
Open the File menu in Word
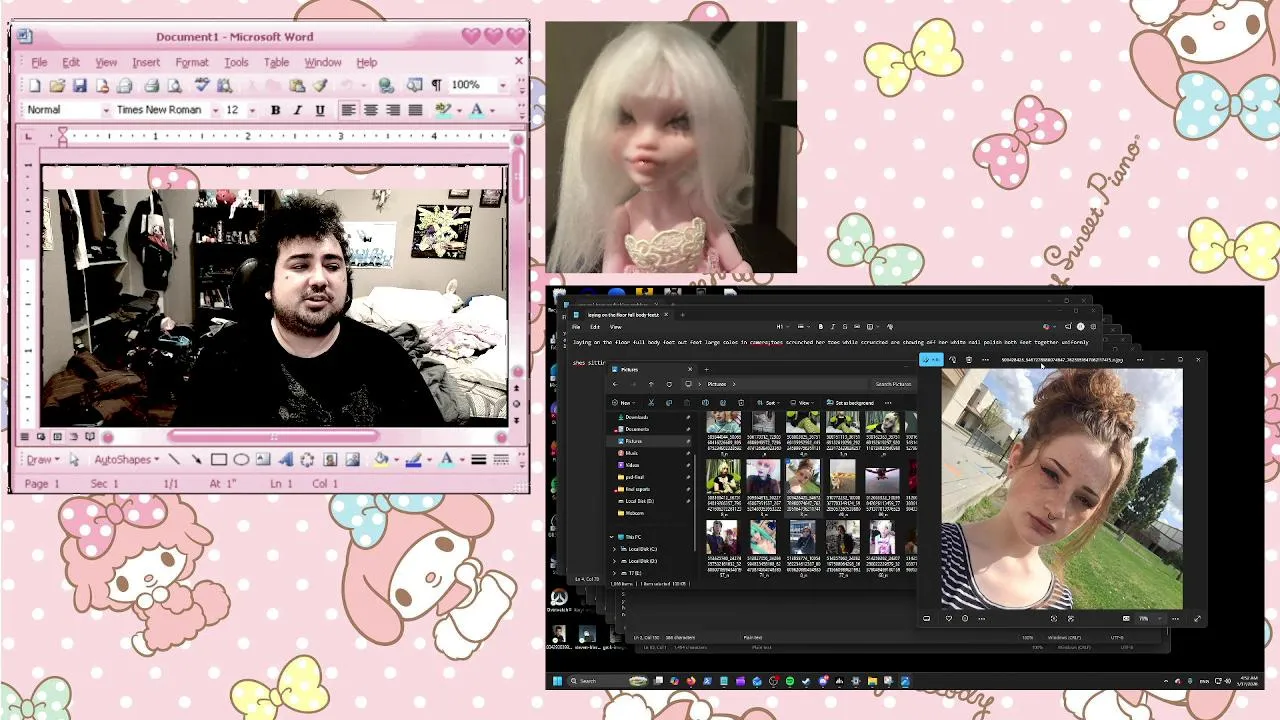tap(39, 62)
